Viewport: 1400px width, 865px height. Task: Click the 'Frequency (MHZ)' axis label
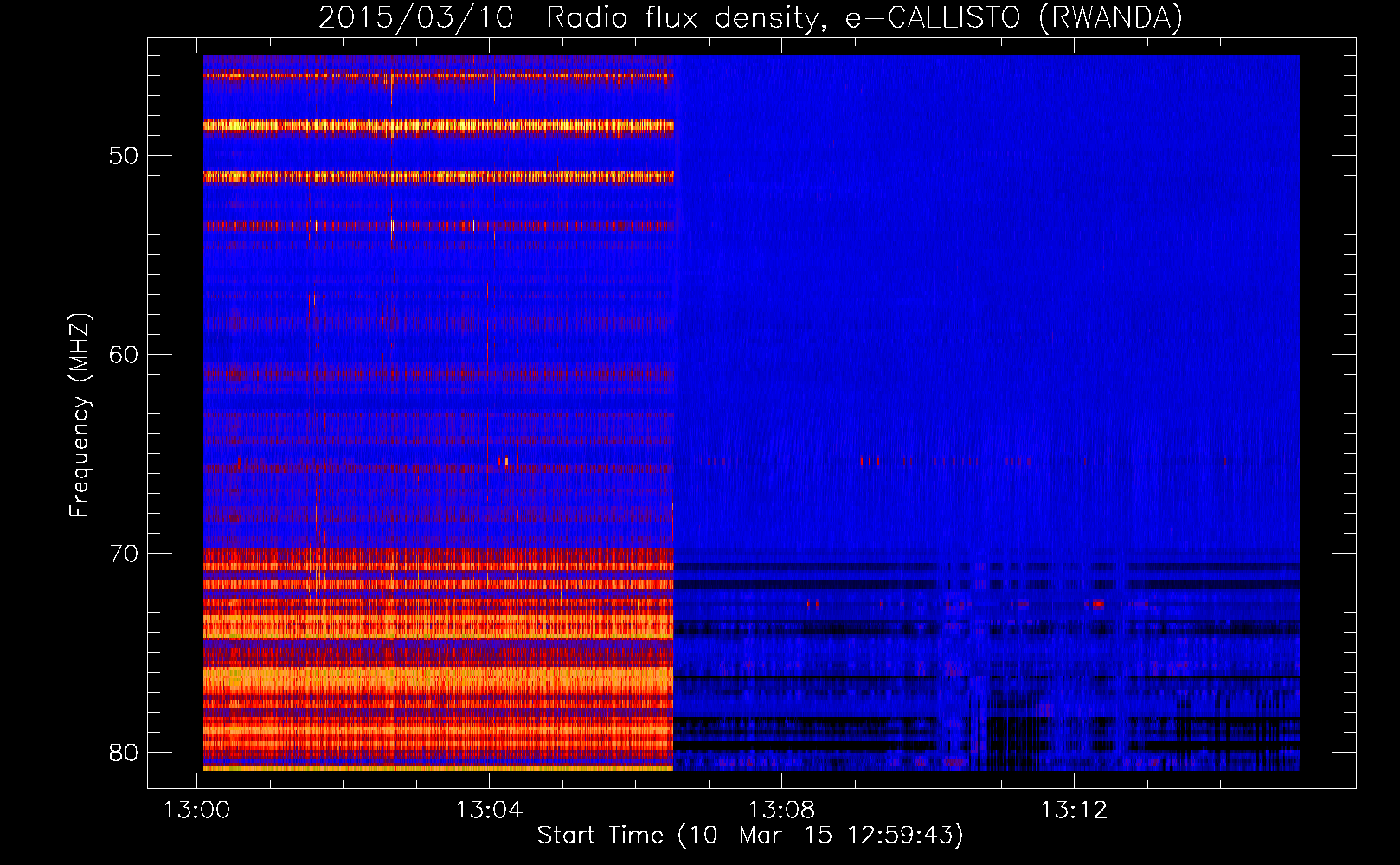(x=80, y=414)
